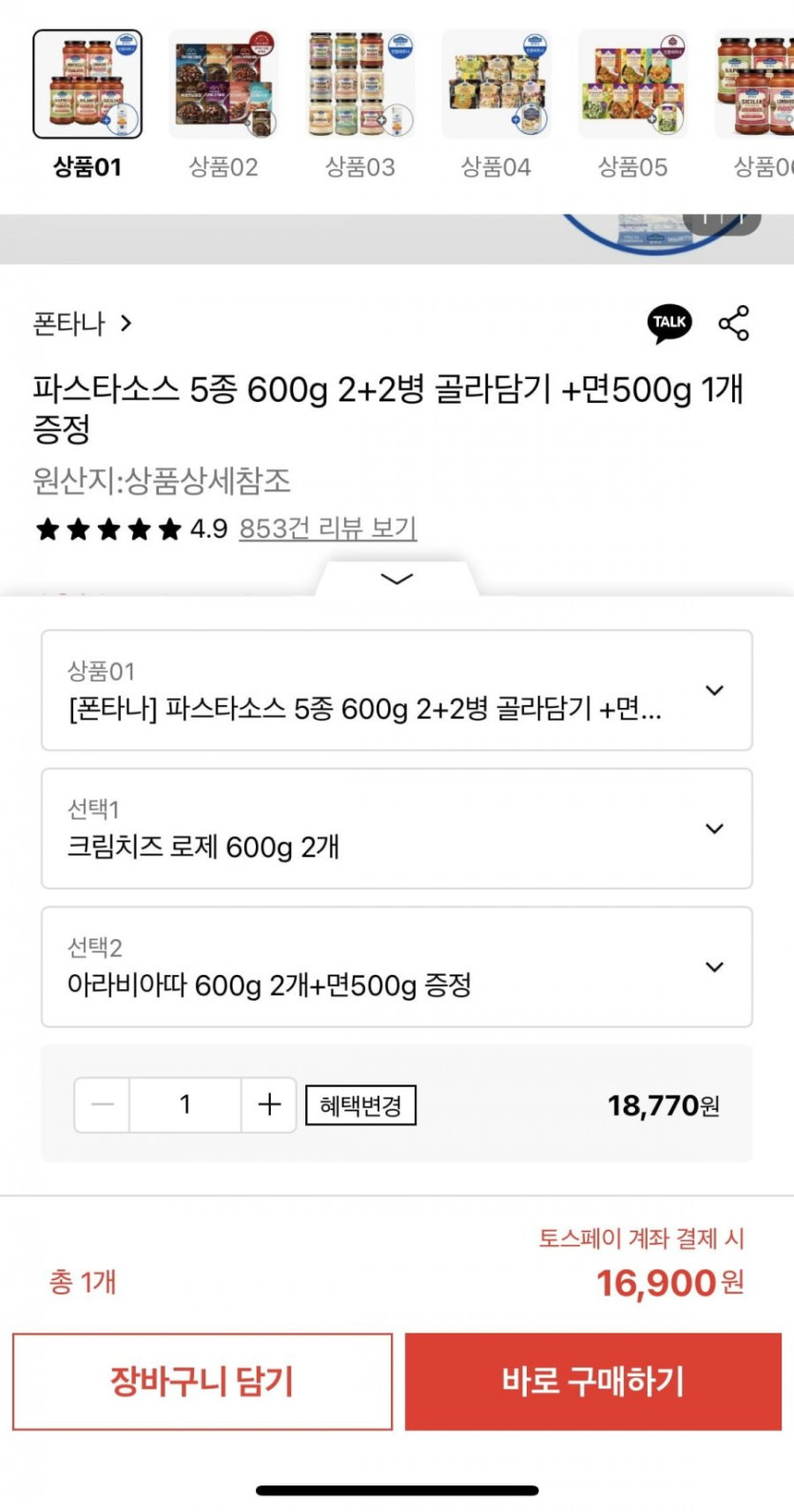Click the 혜택변경 button
The image size is (794, 1512).
[360, 1105]
